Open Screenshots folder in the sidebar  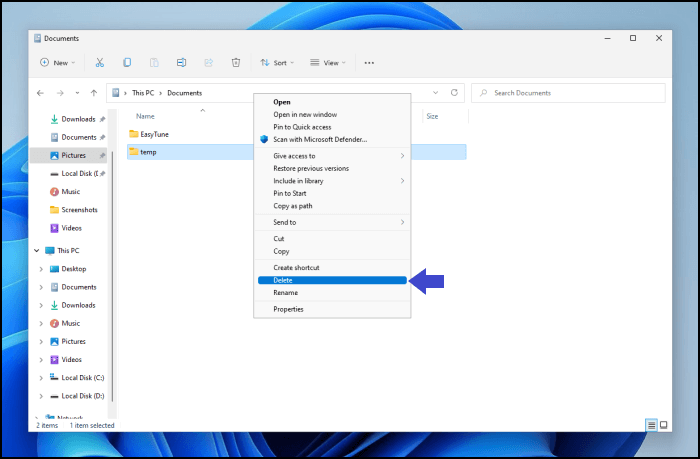coord(78,209)
